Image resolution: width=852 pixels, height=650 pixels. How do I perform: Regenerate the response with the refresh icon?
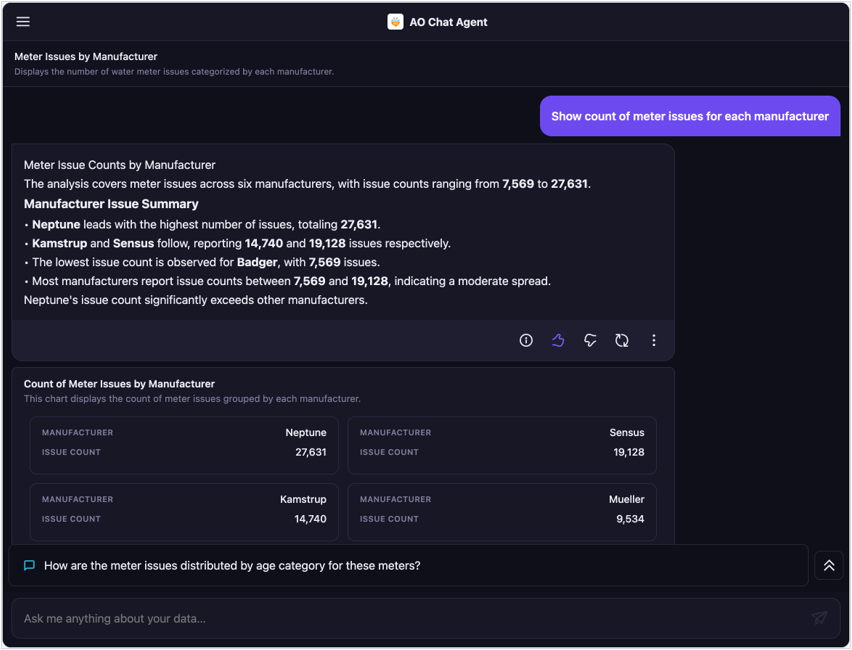pos(622,340)
